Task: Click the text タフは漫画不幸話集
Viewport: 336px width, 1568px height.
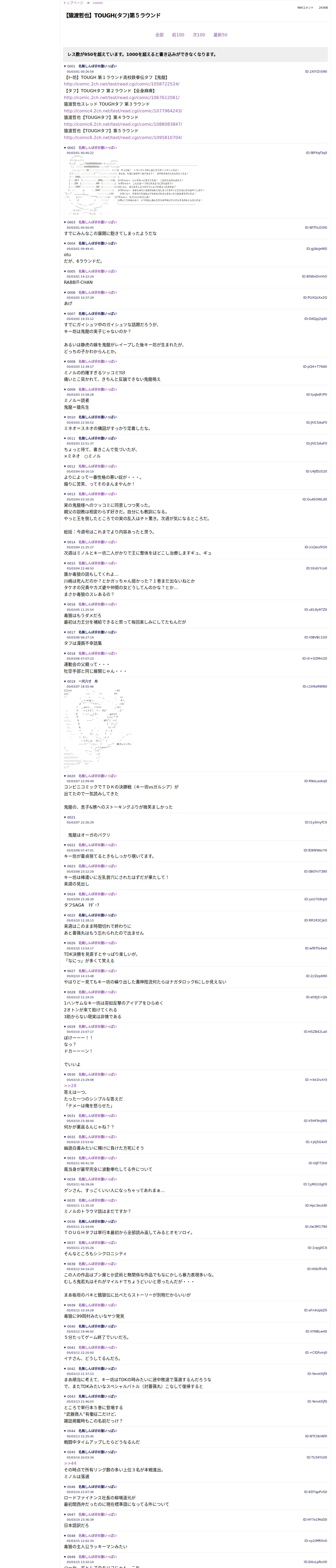Action: coord(83,643)
